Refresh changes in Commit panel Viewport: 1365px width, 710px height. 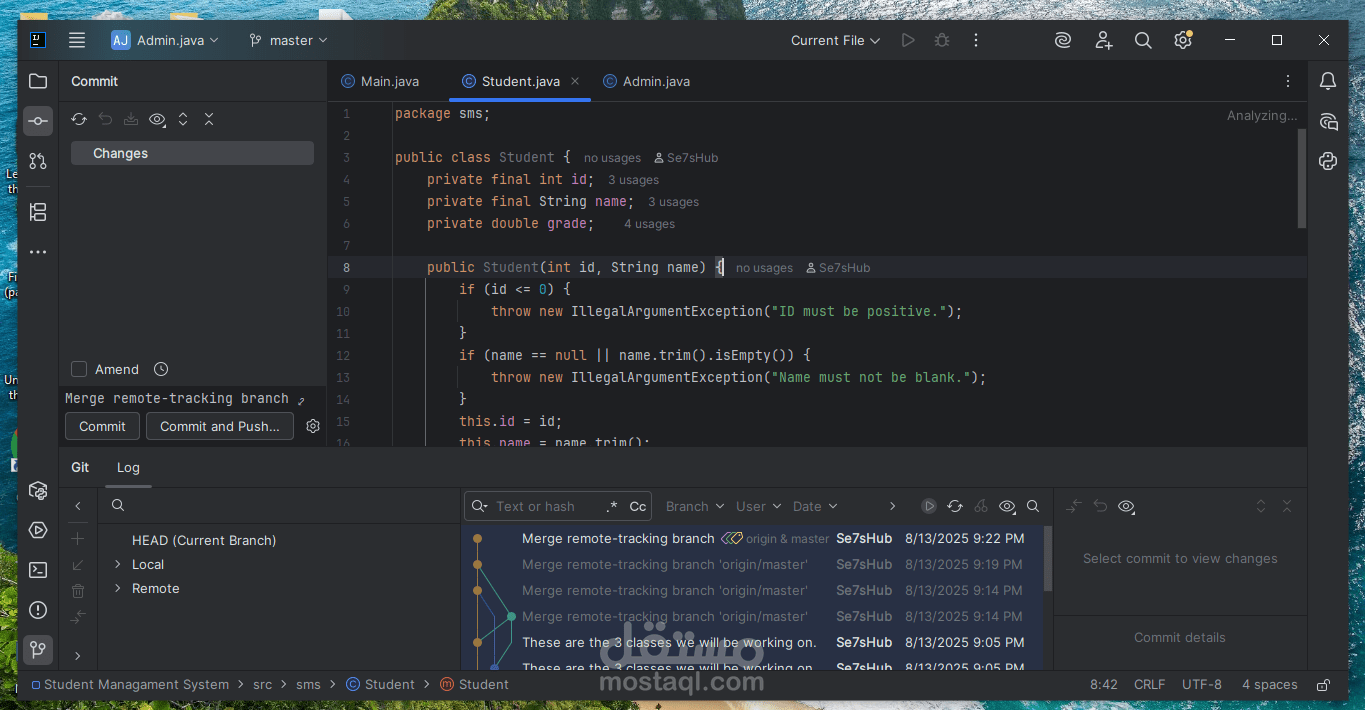[79, 119]
